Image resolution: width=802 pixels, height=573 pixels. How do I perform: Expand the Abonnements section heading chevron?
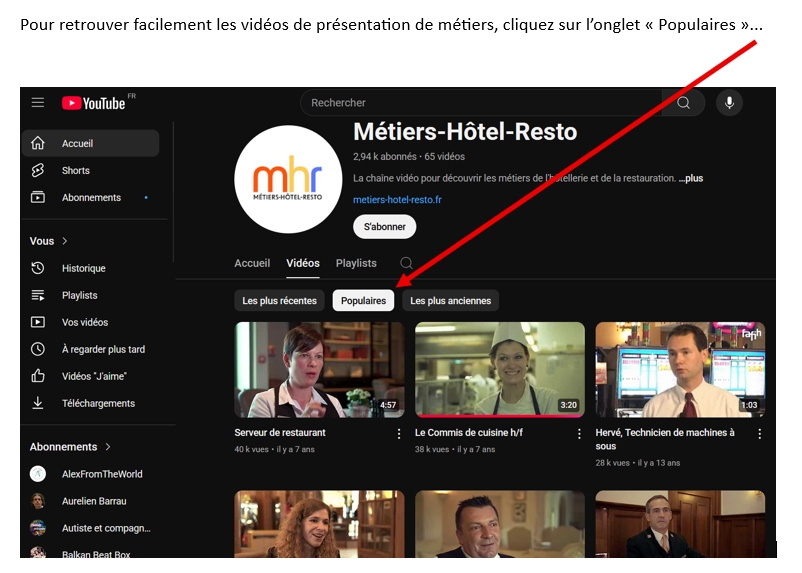[x=108, y=447]
